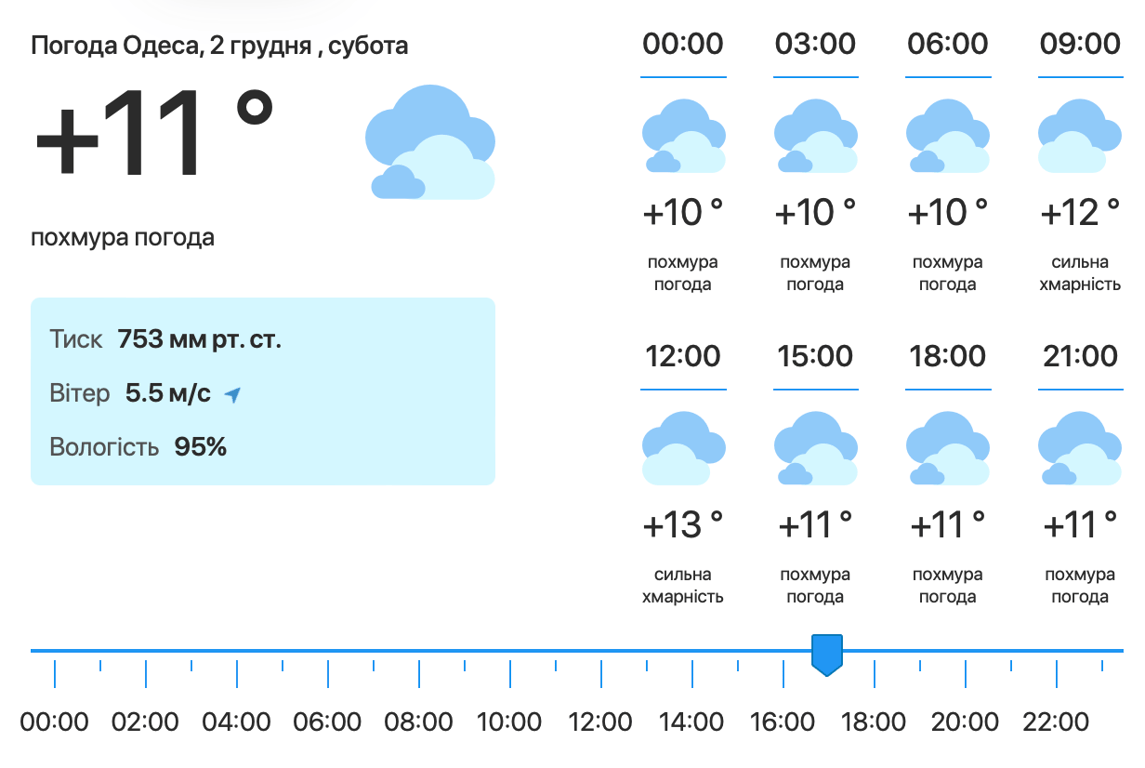Screen dimensions: 1145x768
Task: Click the wind direction arrow icon
Action: pyautogui.click(x=233, y=395)
